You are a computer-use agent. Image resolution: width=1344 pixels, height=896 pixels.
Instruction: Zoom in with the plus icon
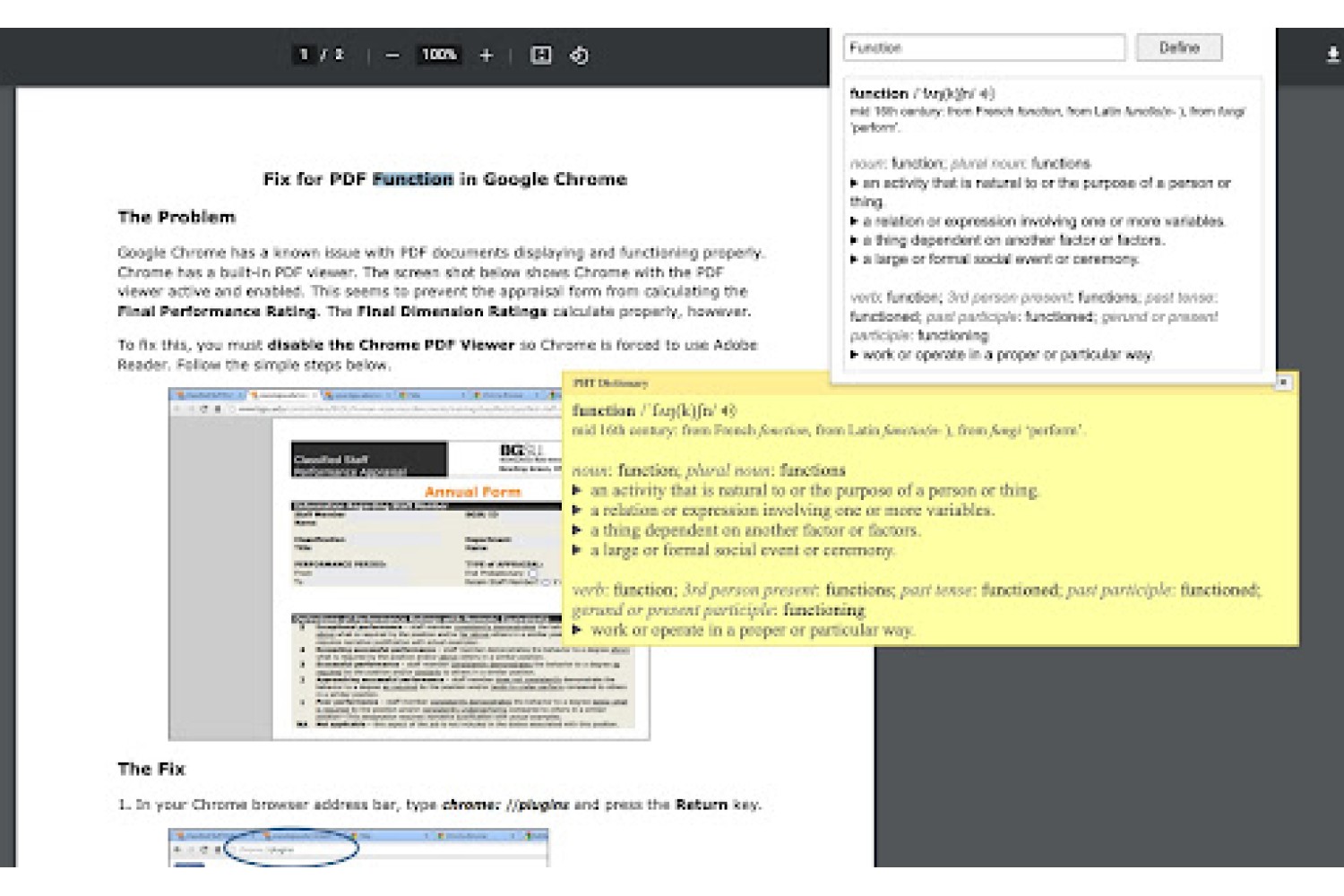[x=487, y=56]
